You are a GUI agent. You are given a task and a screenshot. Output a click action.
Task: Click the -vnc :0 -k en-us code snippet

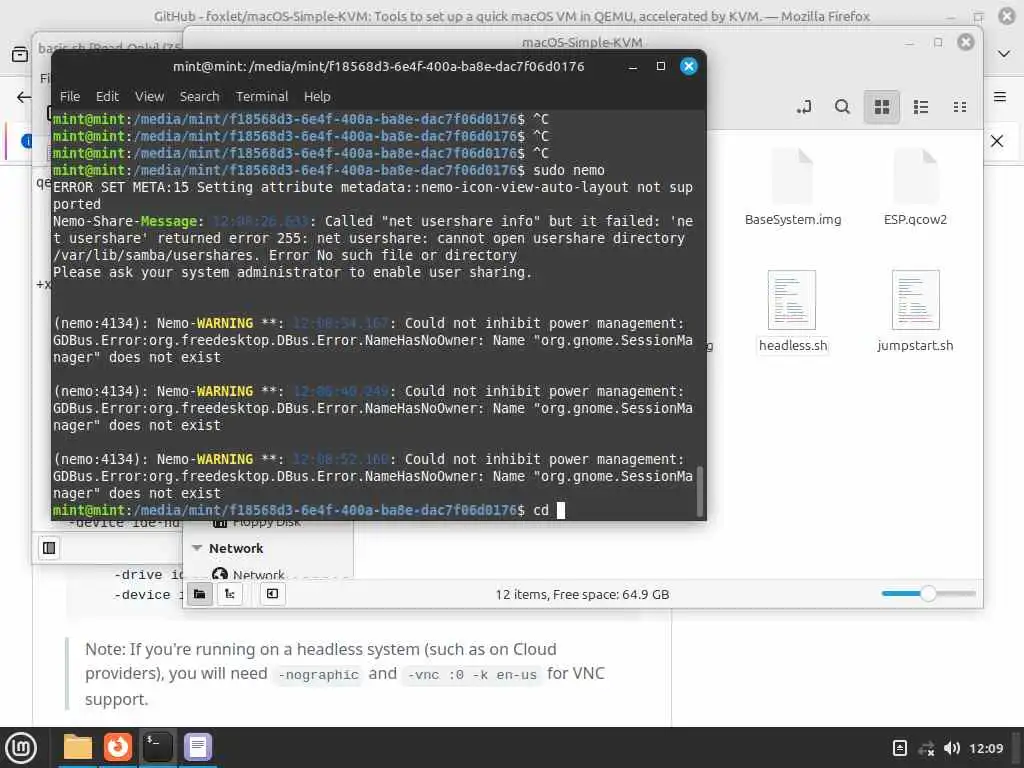(x=472, y=675)
